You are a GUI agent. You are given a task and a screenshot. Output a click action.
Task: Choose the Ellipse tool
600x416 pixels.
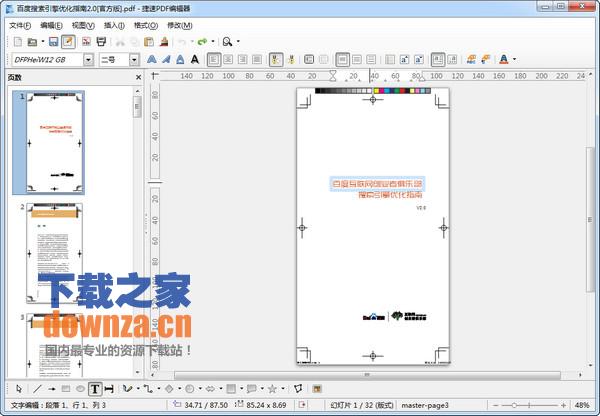pos(80,389)
